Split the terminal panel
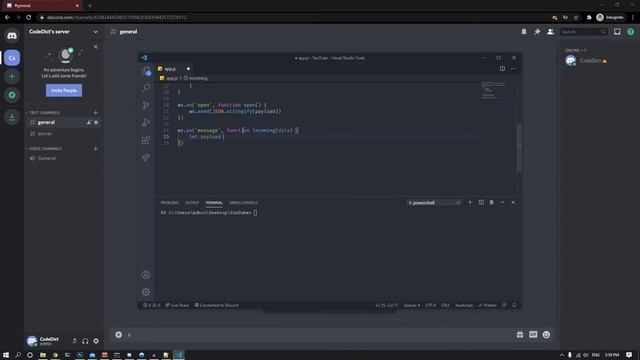The width and height of the screenshot is (640, 360). [x=481, y=202]
